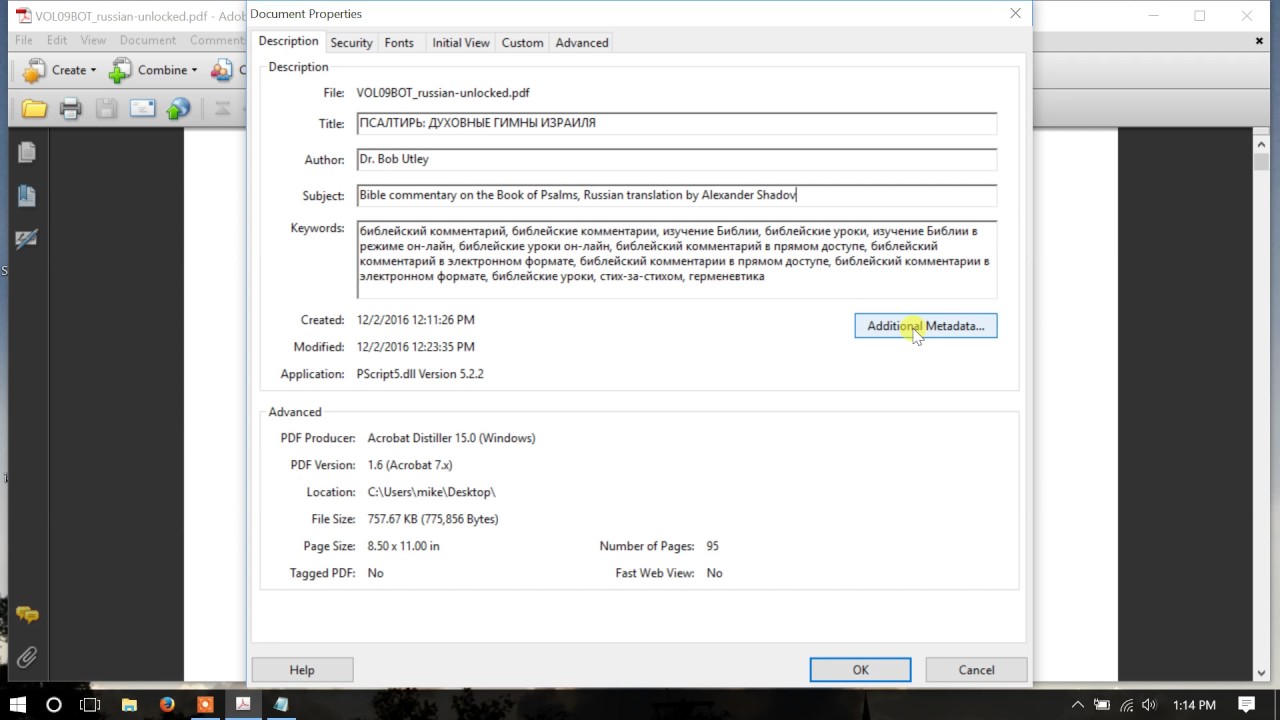Switch to the Description tab
Viewport: 1280px width, 720px height.
pyautogui.click(x=288, y=41)
